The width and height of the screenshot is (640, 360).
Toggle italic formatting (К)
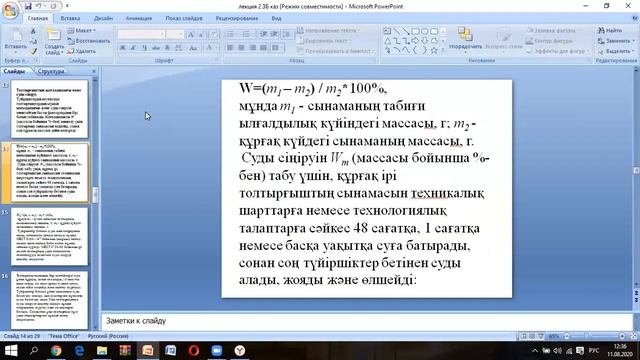coord(133,48)
